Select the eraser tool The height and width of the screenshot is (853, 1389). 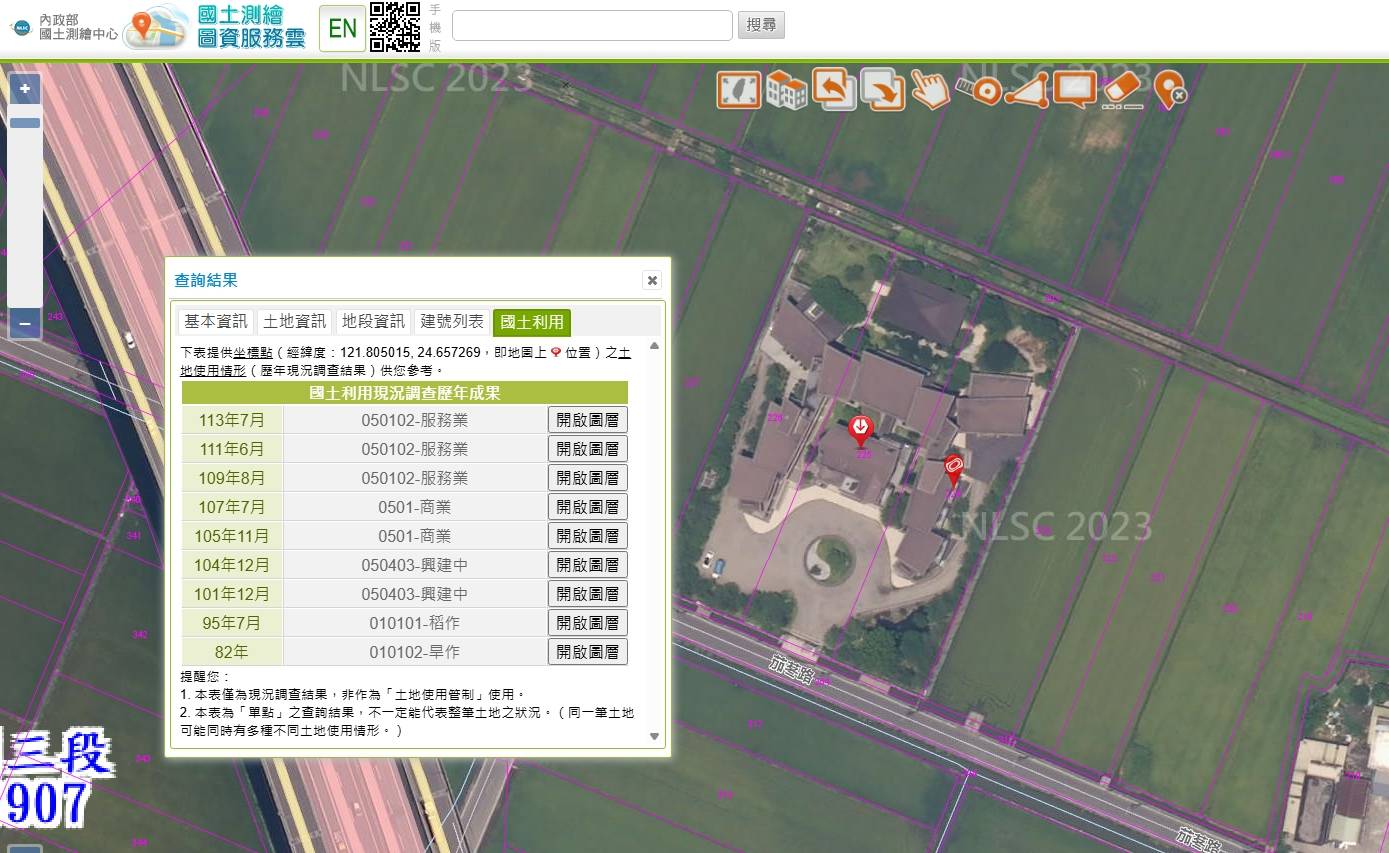1122,90
